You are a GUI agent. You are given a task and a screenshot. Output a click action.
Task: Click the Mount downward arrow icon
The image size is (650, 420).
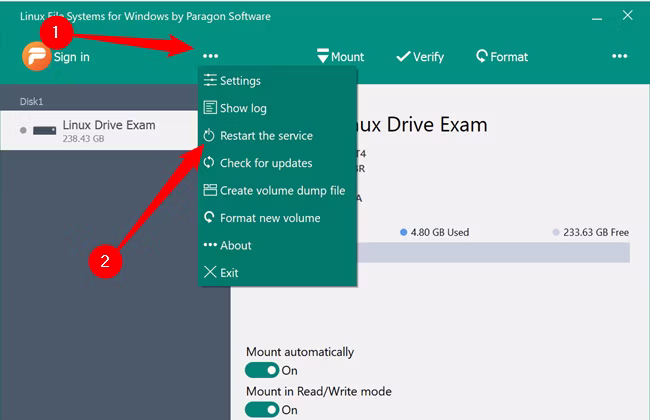click(323, 56)
